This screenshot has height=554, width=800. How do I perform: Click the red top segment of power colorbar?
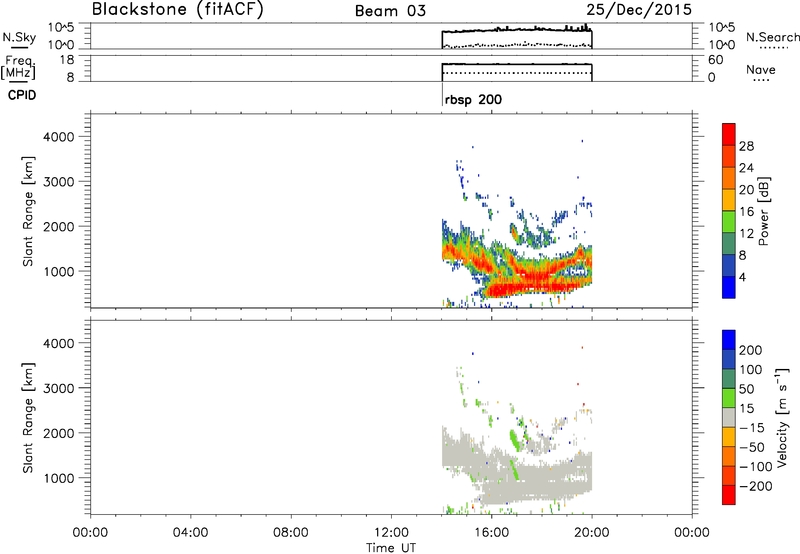pos(729,134)
